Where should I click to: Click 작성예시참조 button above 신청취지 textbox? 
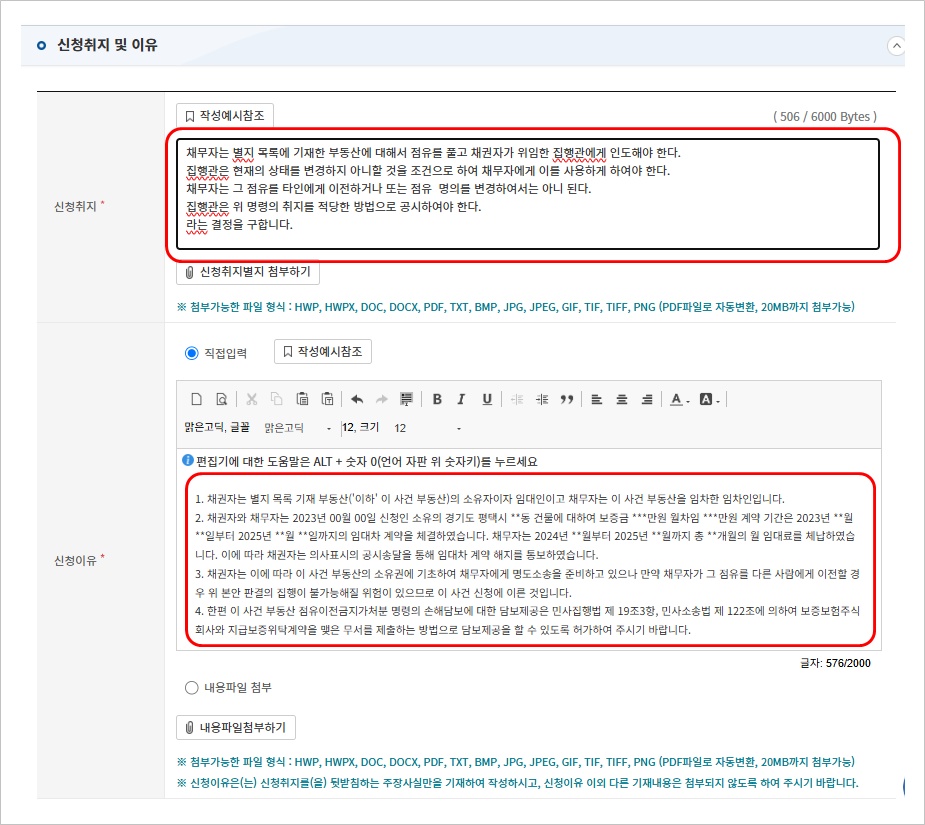click(224, 116)
